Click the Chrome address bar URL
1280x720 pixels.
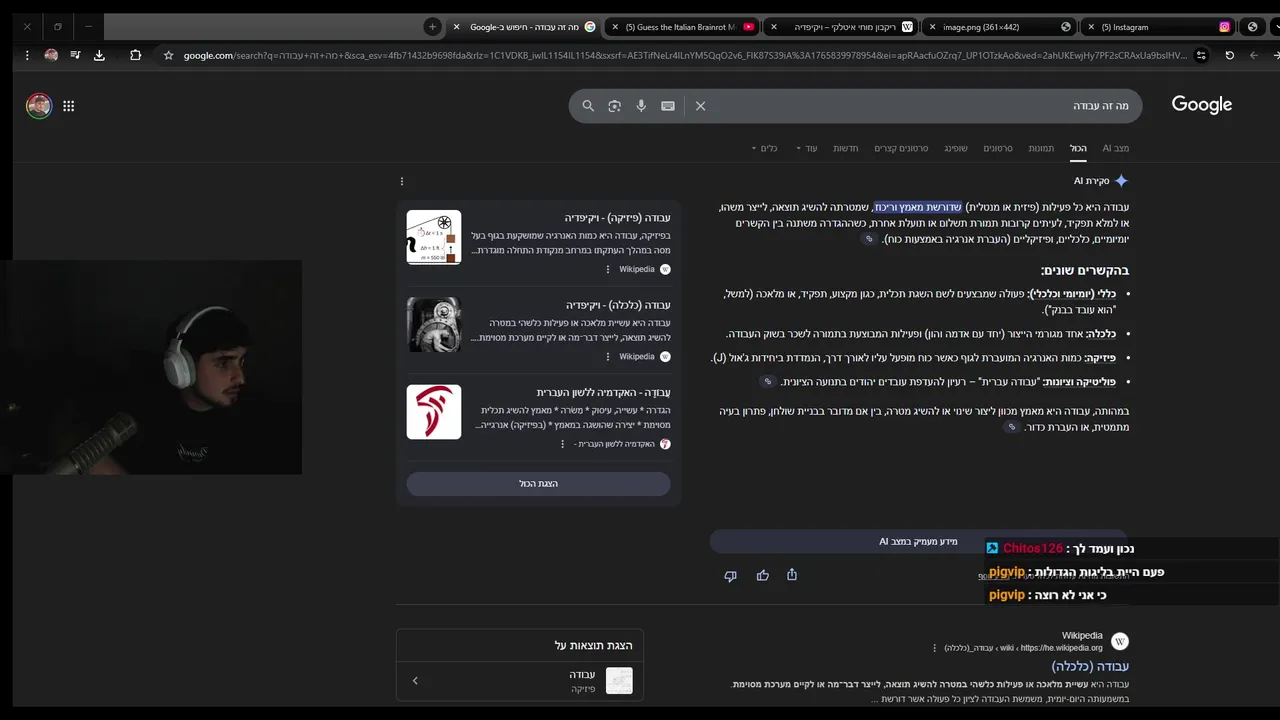[x=685, y=55]
